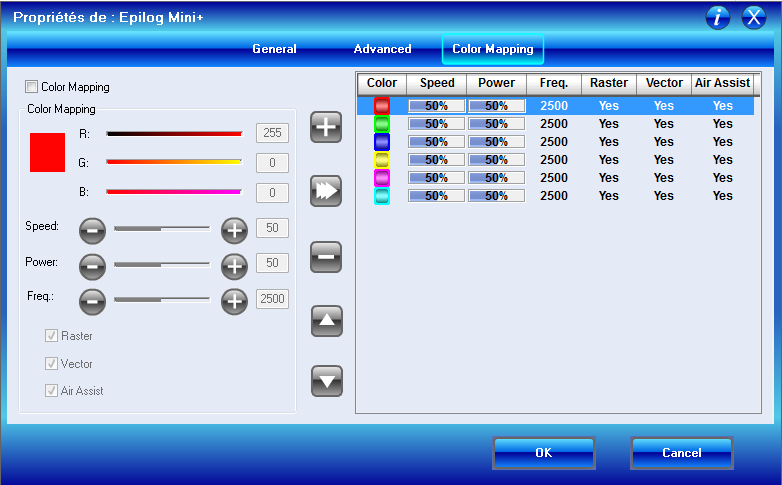Viewport: 782px width, 485px height.
Task: Close the dialog with the X button
Action: 754,17
